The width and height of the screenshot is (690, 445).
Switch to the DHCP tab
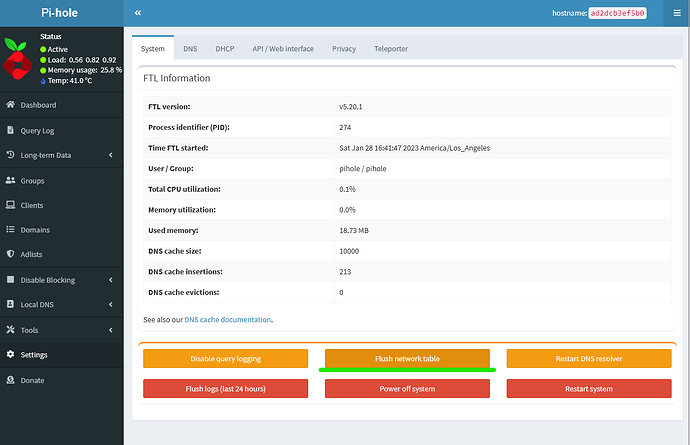(227, 48)
